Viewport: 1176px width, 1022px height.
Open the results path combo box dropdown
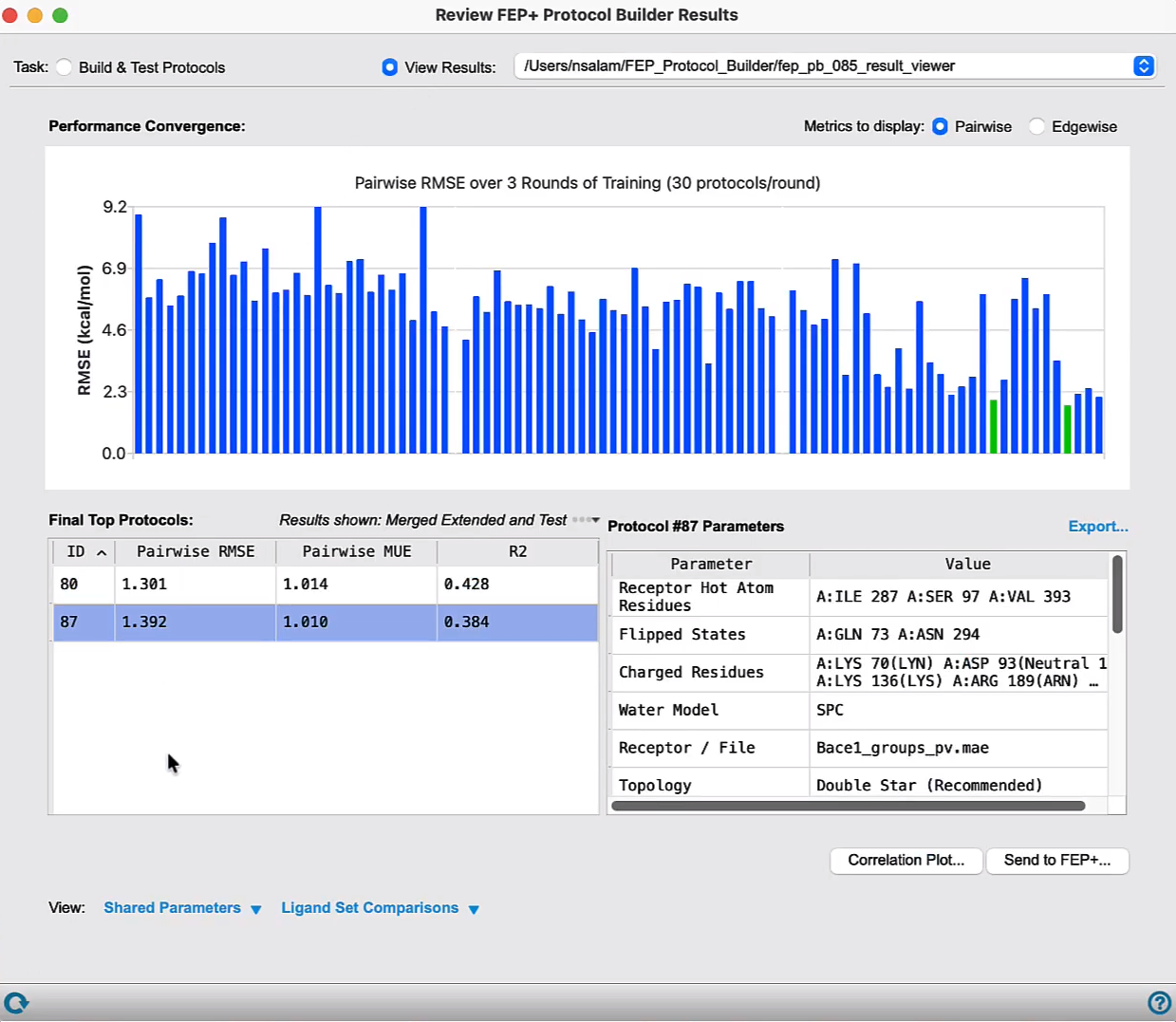point(1144,65)
